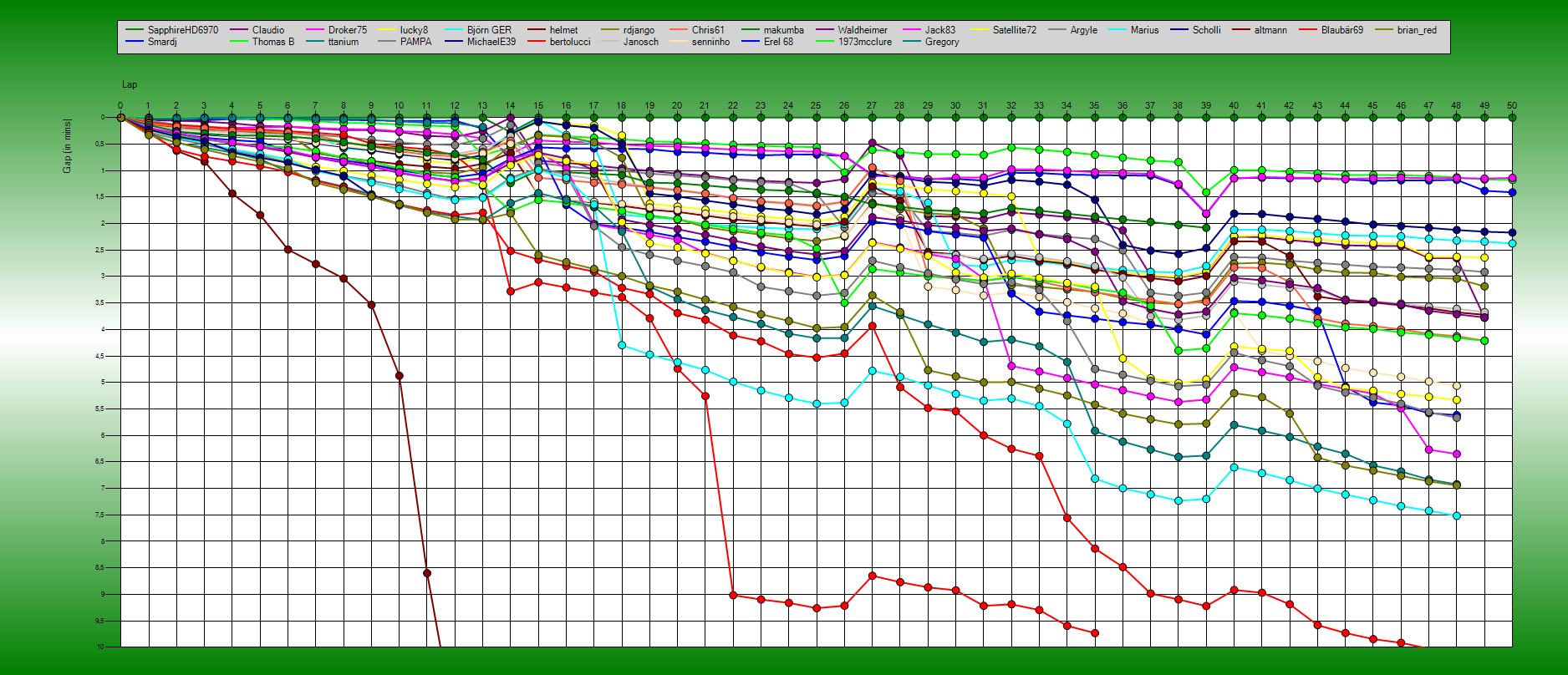The image size is (1568, 675).
Task: Click Marius in the legend
Action: (1145, 30)
